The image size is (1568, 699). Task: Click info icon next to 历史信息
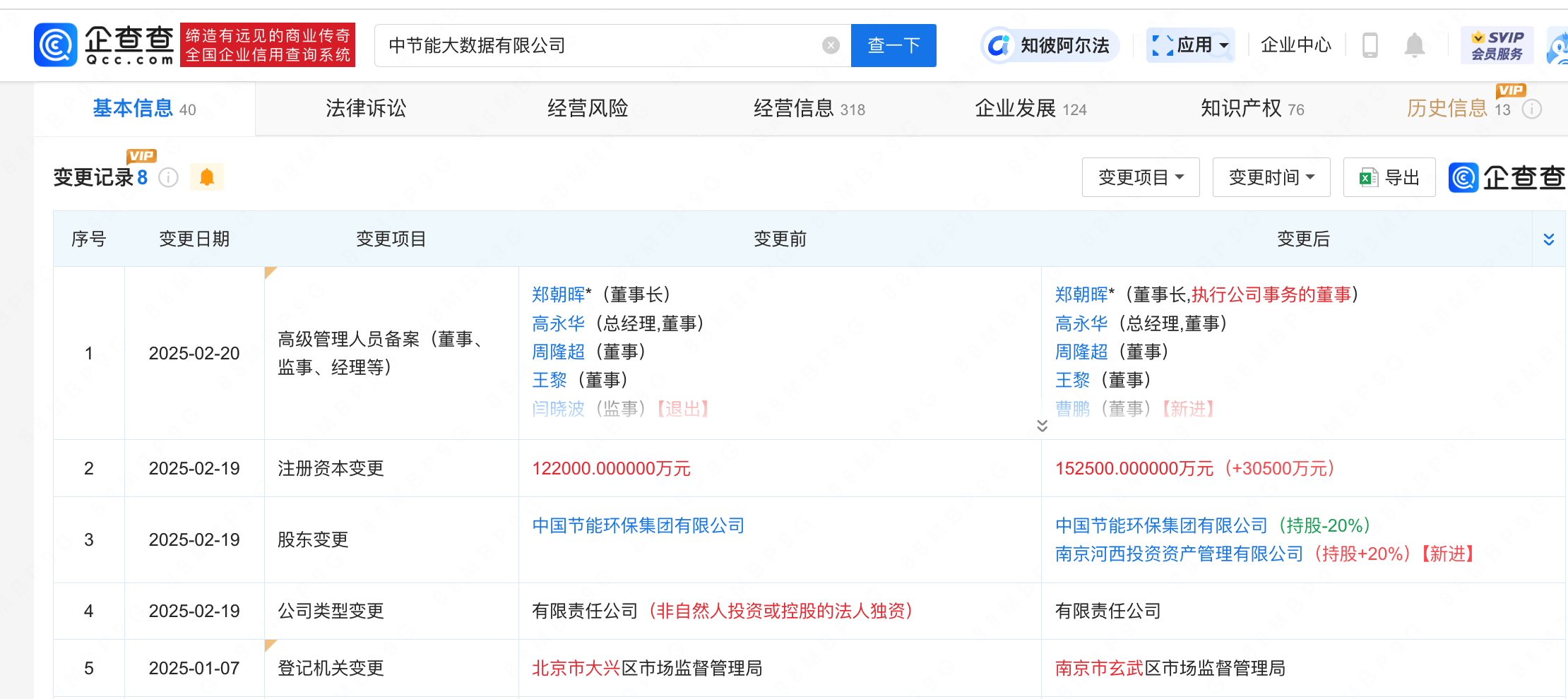click(1531, 109)
